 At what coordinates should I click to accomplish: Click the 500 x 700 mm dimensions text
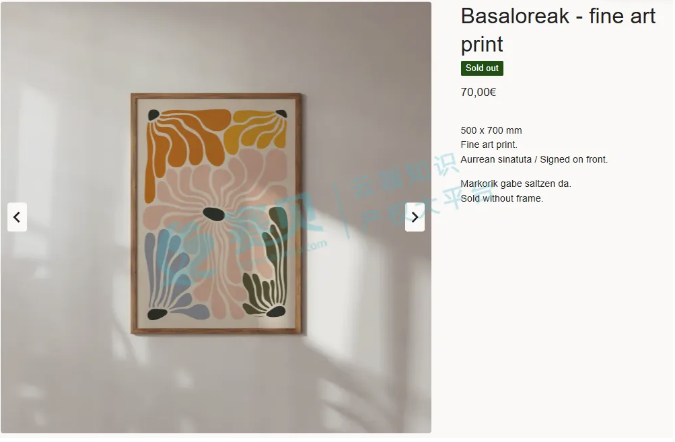coord(491,130)
